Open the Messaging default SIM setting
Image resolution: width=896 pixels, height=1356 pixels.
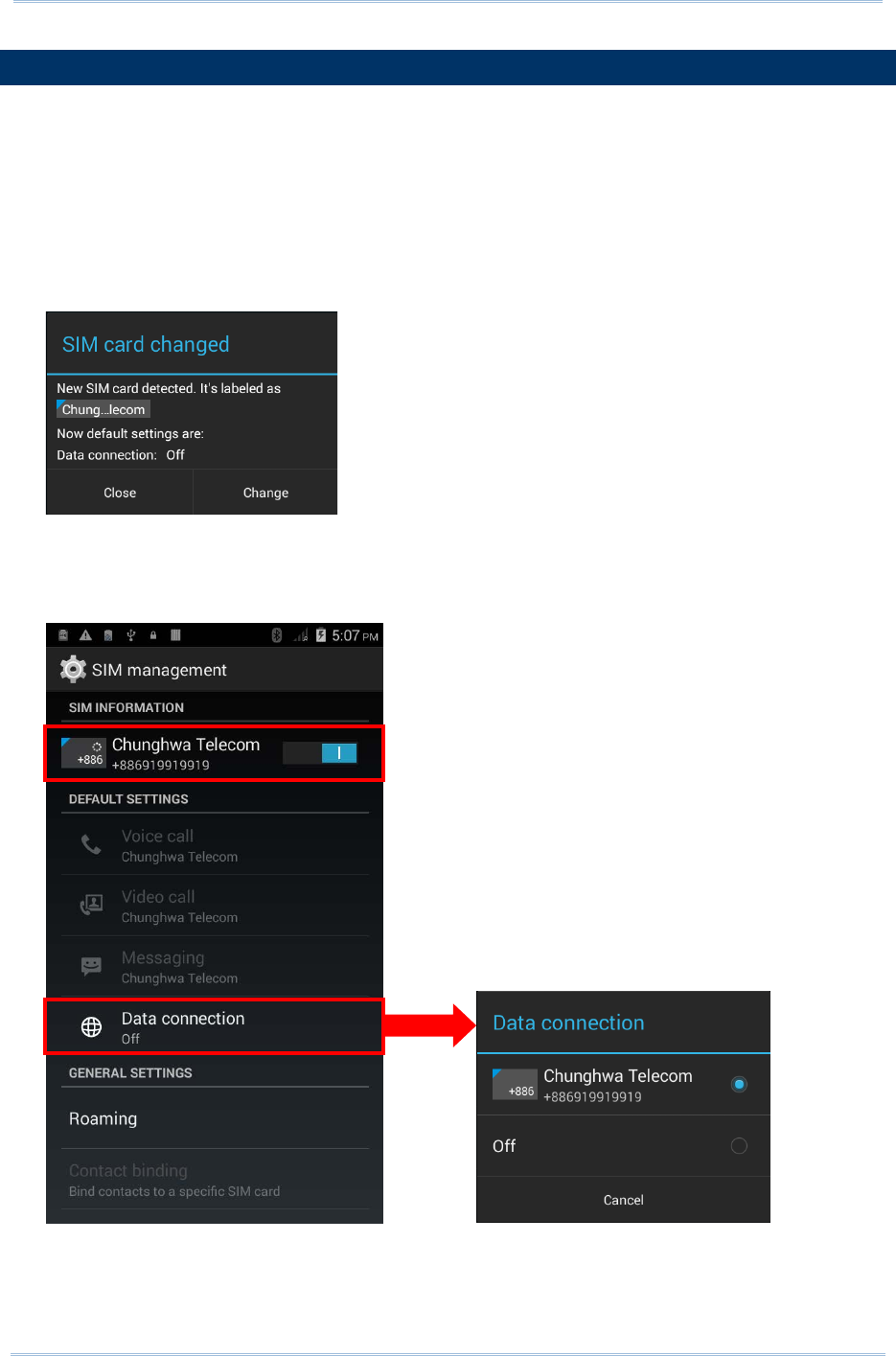[x=215, y=966]
